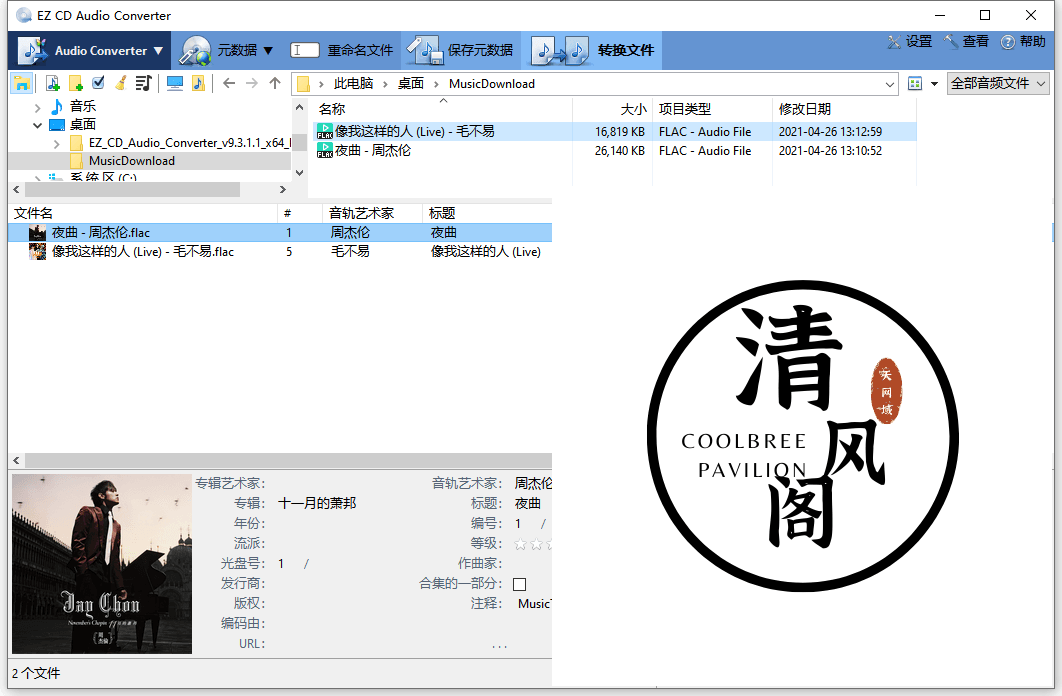Screen dimensions: 1062x696
Task: Click the 音轨艺术家 field value 周杰伦
Action: pyautogui.click(x=533, y=483)
